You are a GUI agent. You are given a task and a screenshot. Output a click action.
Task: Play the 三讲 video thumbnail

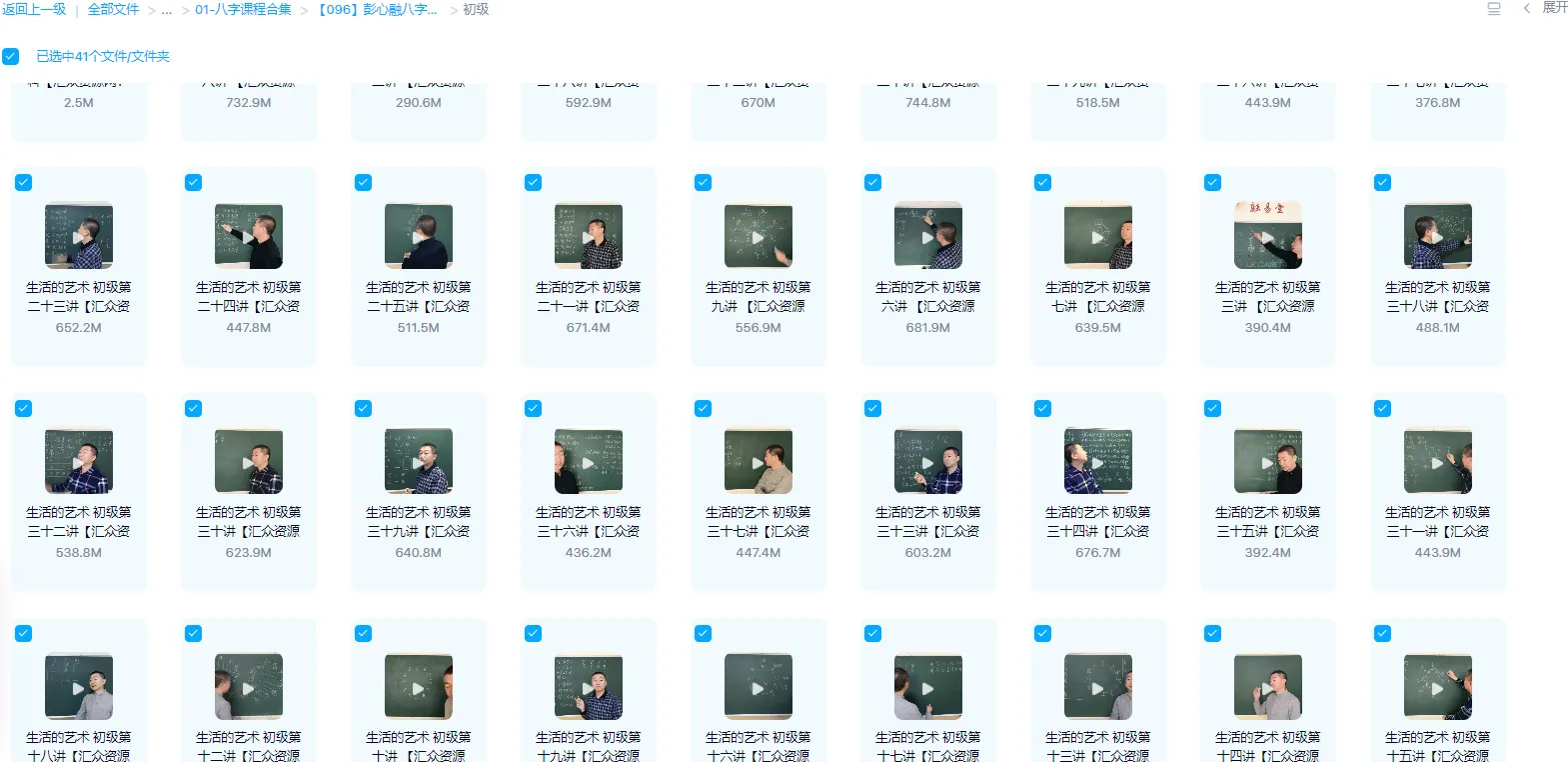(x=1268, y=236)
